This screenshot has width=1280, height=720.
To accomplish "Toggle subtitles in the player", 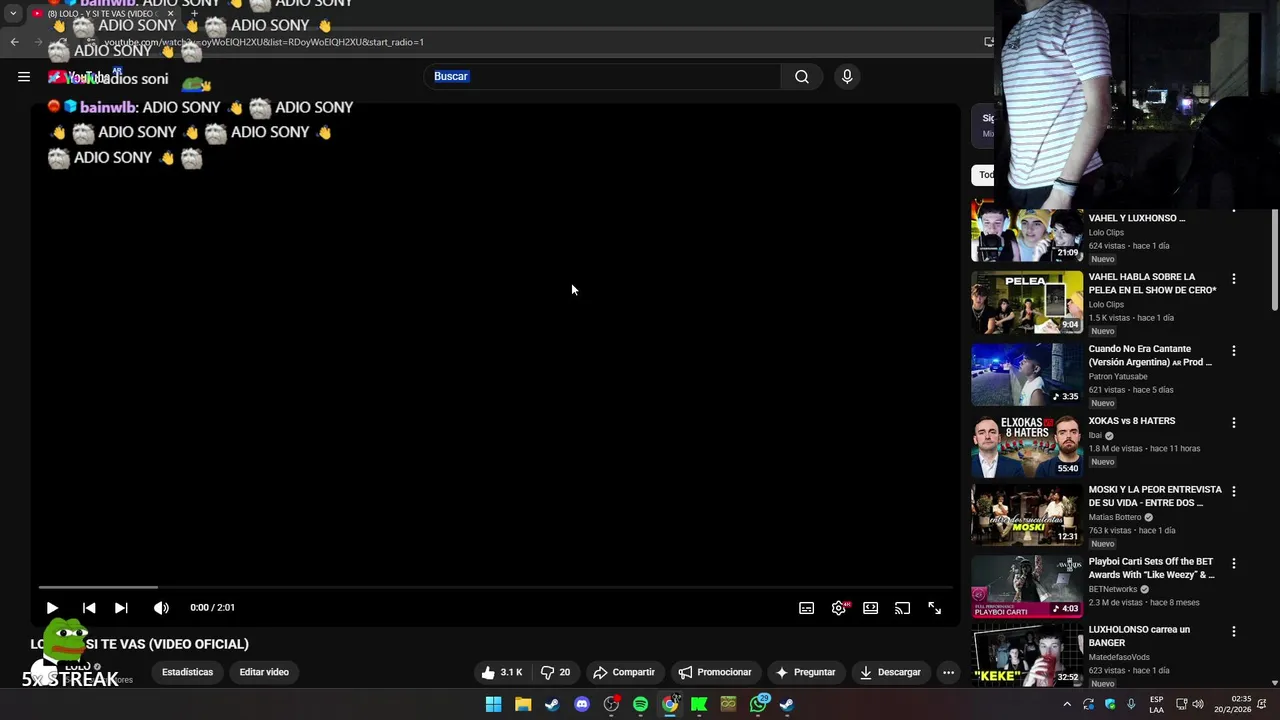I will coord(806,608).
